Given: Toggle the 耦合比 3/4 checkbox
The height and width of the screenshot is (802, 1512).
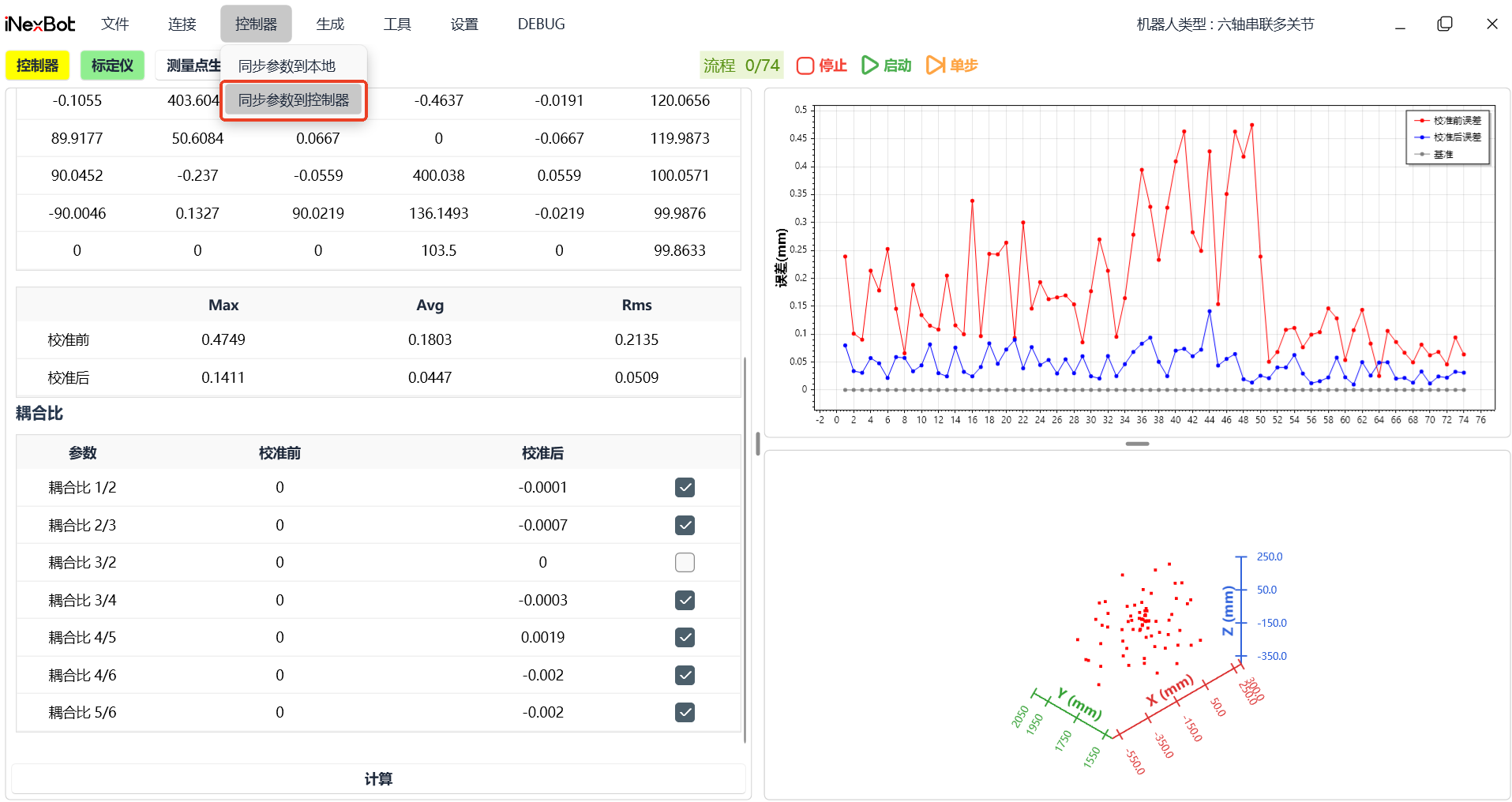Looking at the screenshot, I should click(x=685, y=600).
